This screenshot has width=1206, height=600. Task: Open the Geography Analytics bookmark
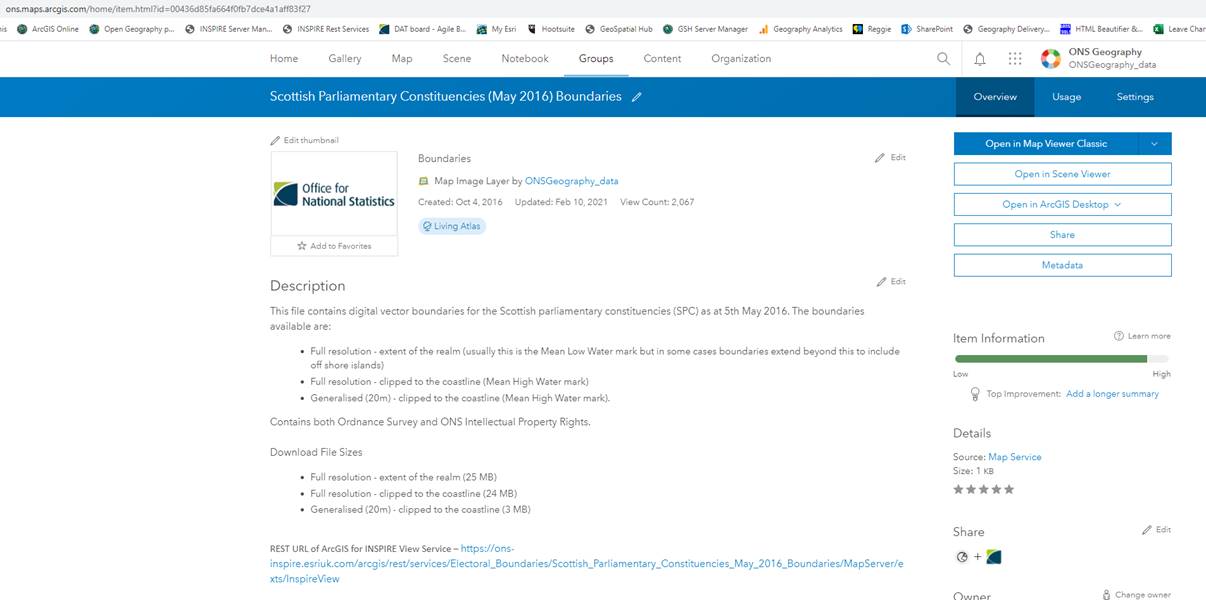[801, 29]
